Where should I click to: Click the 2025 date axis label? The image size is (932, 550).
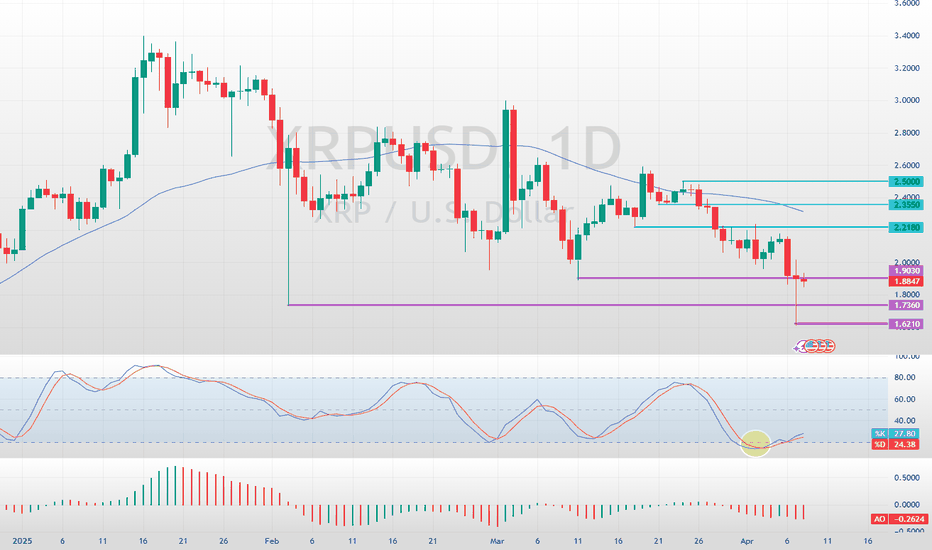tap(22, 541)
